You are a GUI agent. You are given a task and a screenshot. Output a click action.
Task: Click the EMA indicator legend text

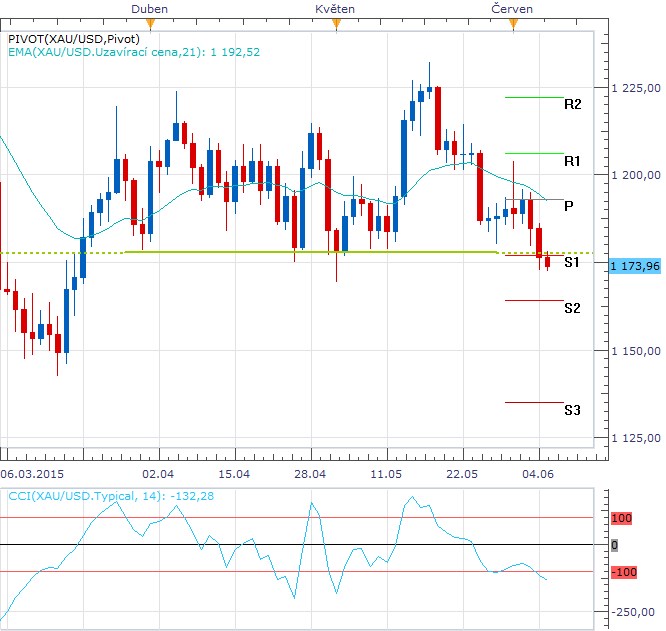(134, 52)
